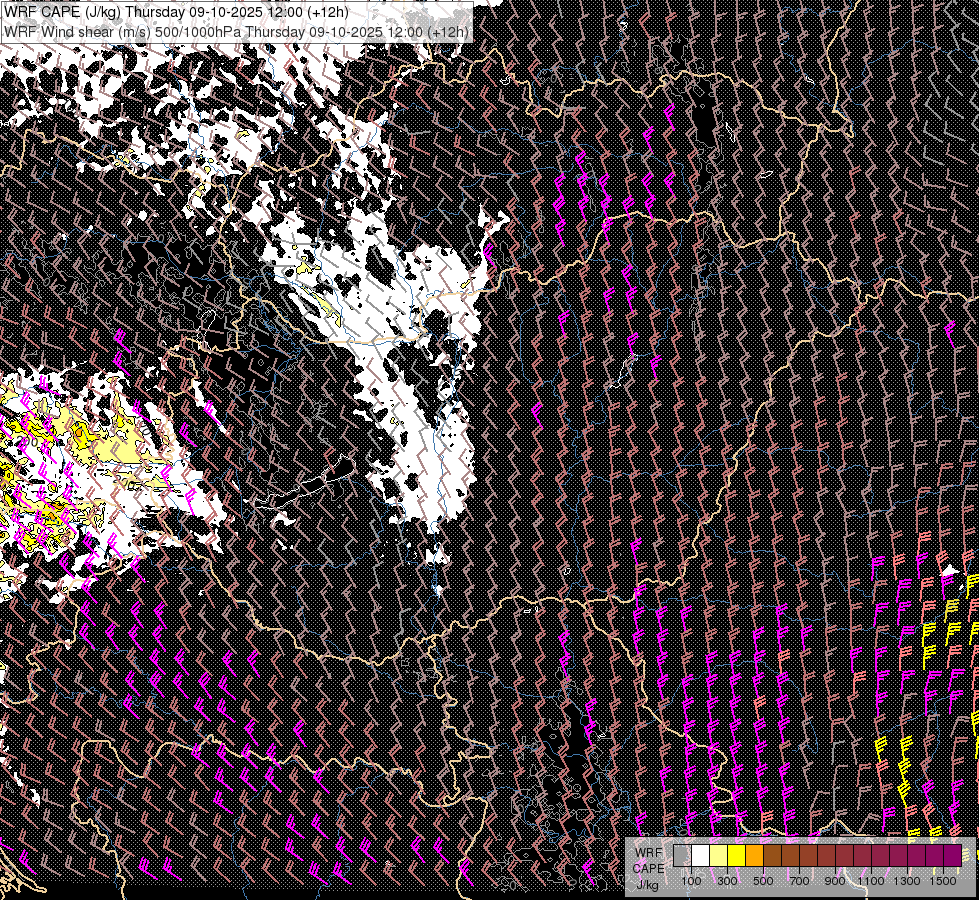Click the 'J/kg' unit label in legend
979x900 pixels.
pyautogui.click(x=648, y=886)
